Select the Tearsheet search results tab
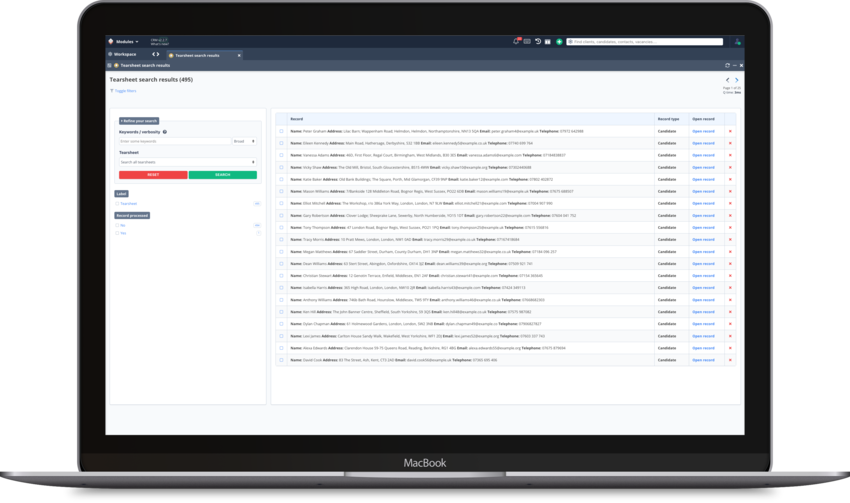Screen dimensions: 850x503 (197, 55)
